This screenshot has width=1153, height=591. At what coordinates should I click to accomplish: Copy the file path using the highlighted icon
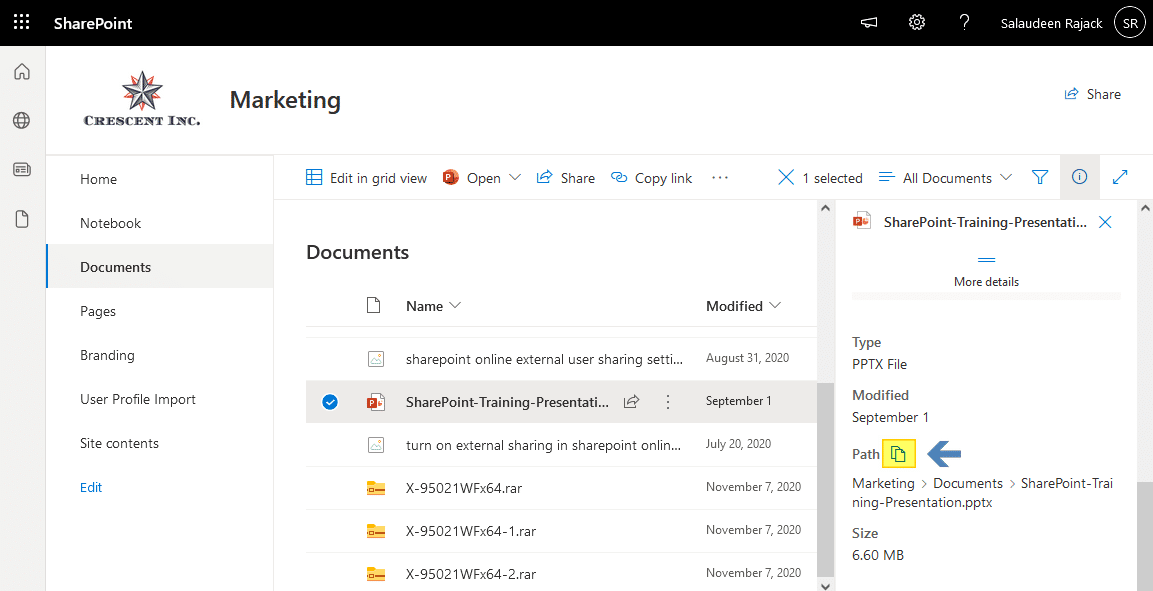[x=898, y=453]
